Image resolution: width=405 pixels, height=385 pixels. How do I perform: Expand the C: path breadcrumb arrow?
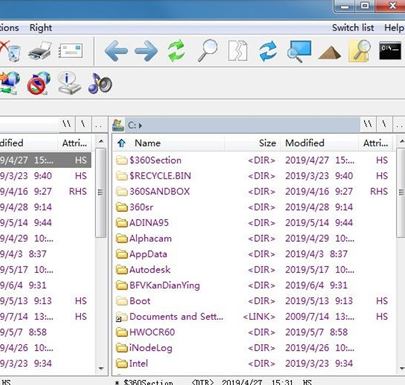point(140,126)
